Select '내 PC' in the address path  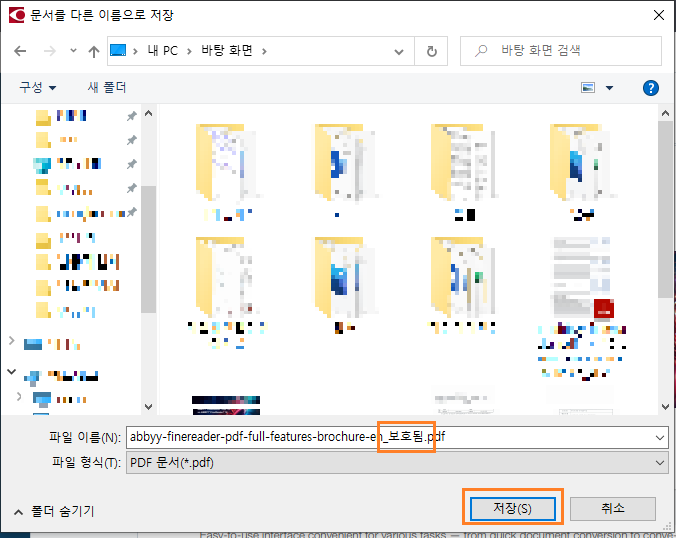[163, 51]
